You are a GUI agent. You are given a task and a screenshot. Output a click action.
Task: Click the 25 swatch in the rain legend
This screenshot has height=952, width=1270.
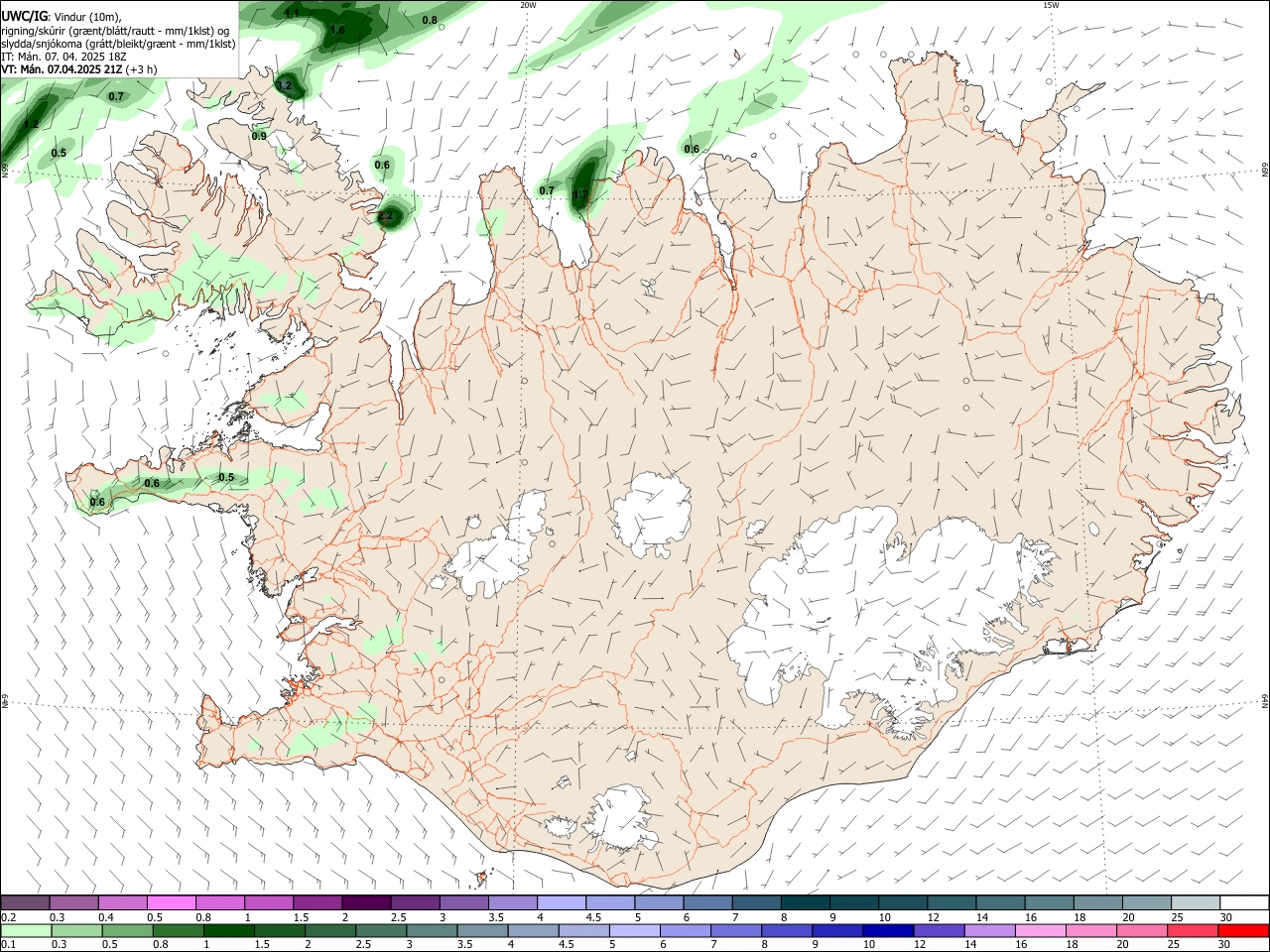[1195, 931]
